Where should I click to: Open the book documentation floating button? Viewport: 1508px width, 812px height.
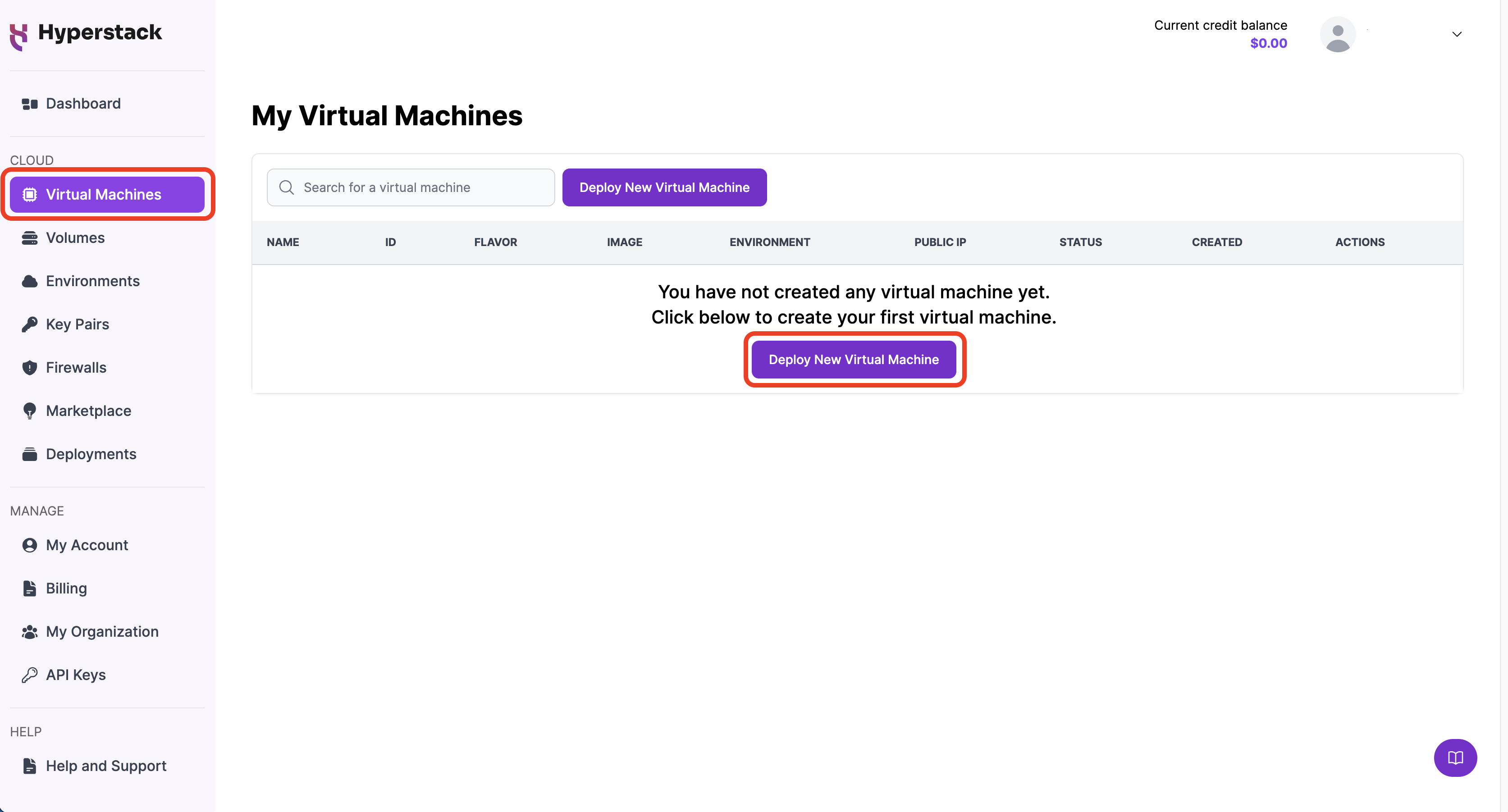(x=1455, y=757)
